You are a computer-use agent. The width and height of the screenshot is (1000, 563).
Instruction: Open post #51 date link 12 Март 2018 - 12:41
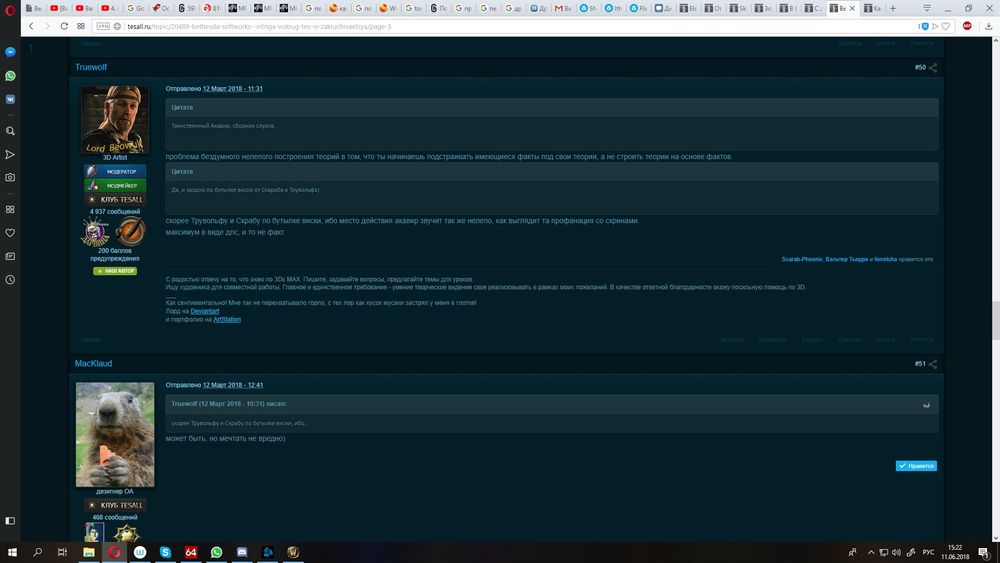coord(233,385)
